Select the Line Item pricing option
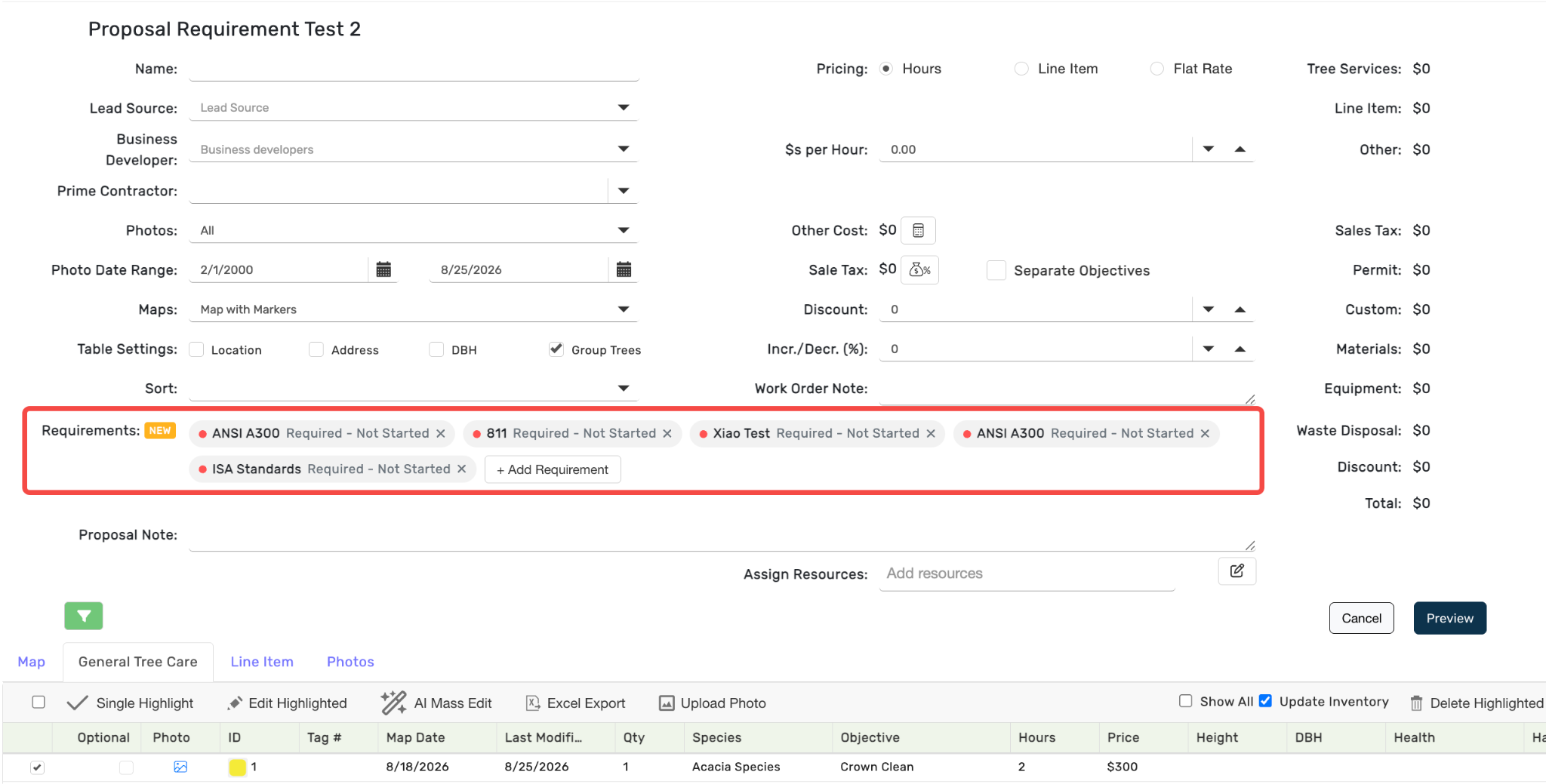 pos(1021,69)
